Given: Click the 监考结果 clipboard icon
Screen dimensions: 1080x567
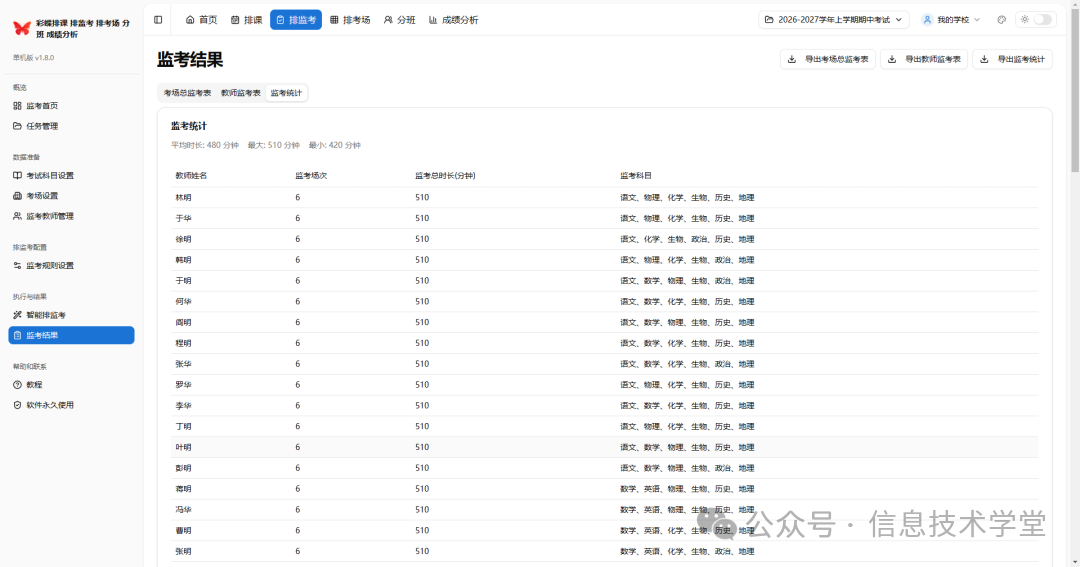Looking at the screenshot, I should pos(17,336).
